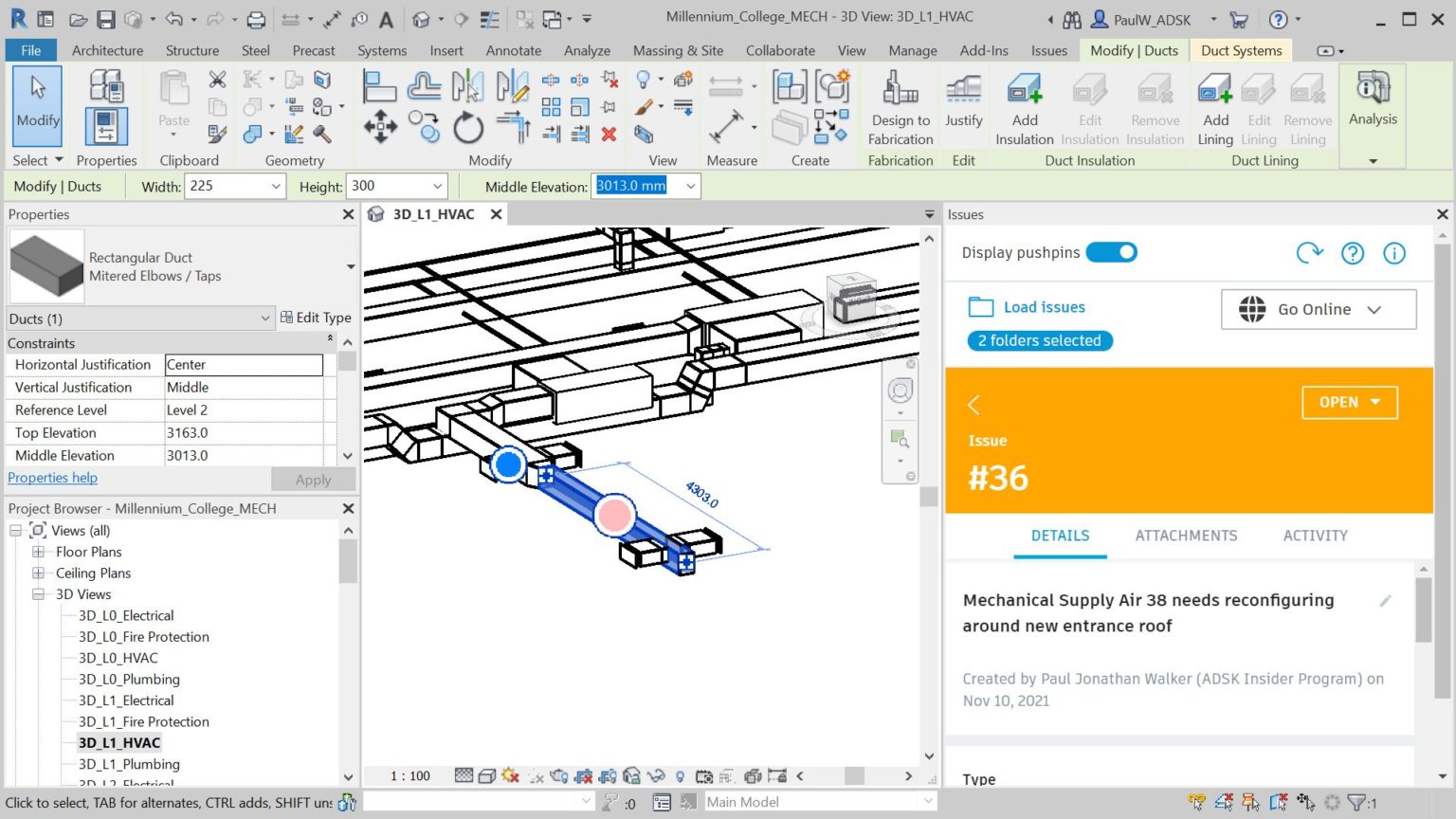Expand the Floor Plans tree node
This screenshot has width=1456, height=819.
click(x=37, y=551)
